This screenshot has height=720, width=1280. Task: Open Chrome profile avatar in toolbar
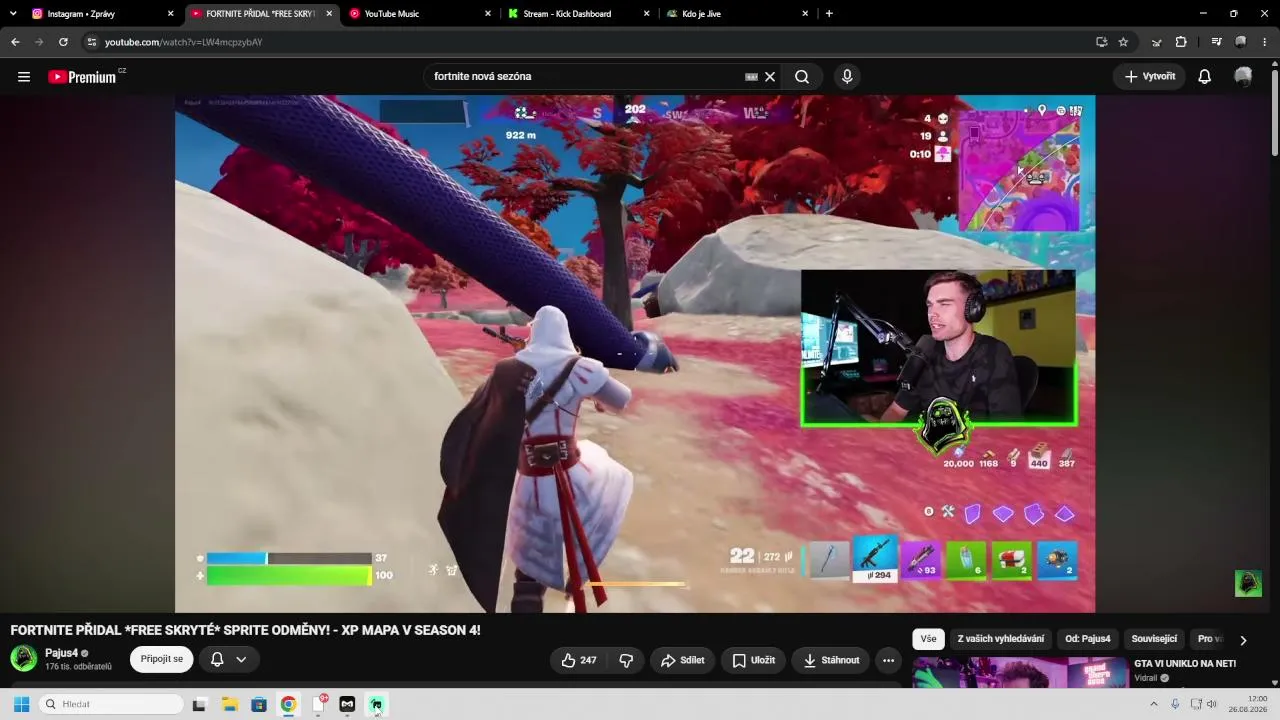click(x=1241, y=42)
